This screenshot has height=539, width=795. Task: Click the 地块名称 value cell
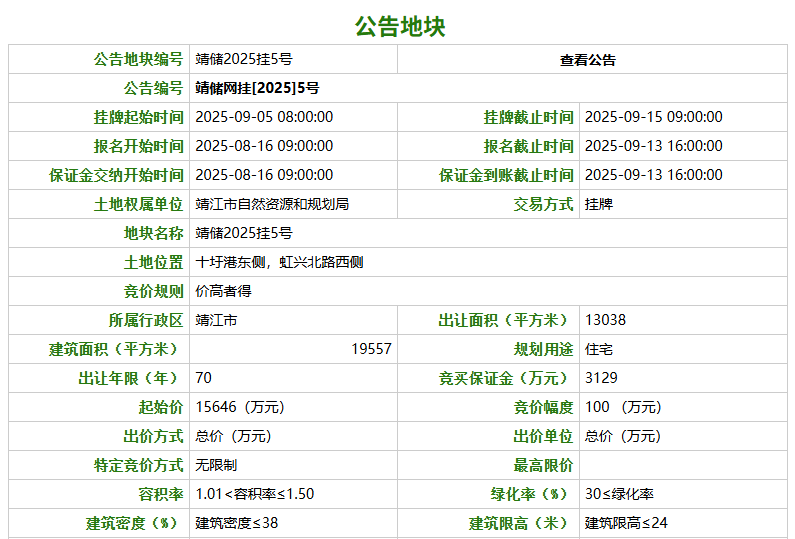(488, 233)
